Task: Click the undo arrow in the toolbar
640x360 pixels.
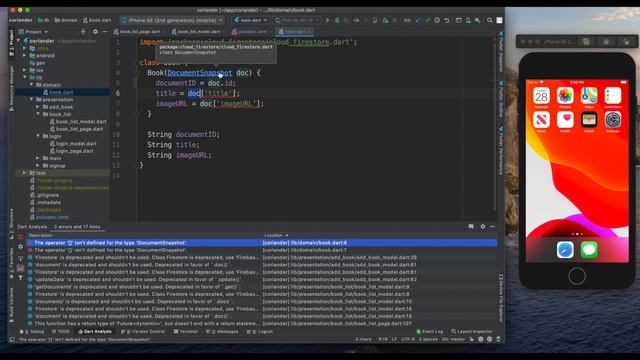Action: [x=447, y=20]
